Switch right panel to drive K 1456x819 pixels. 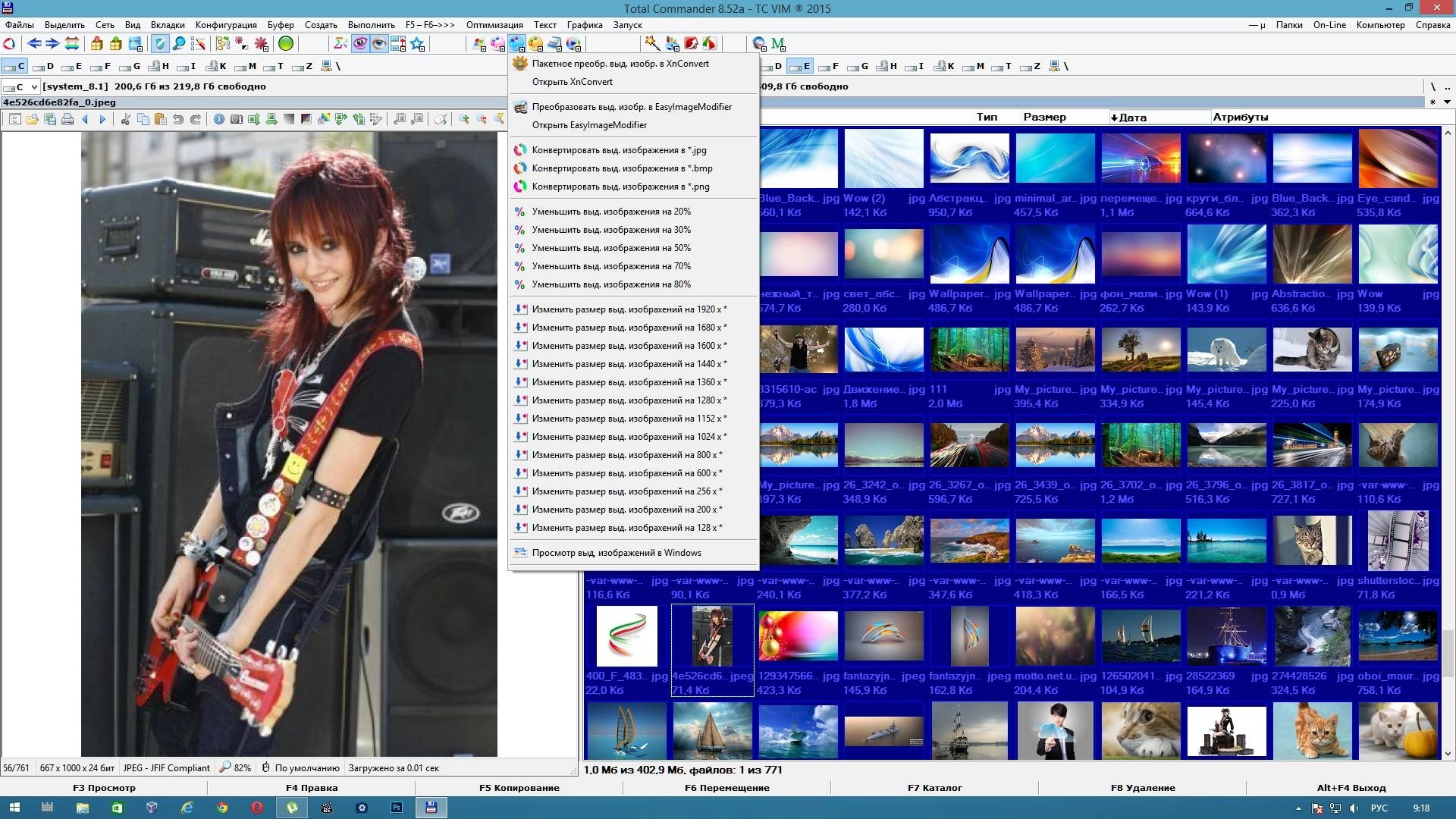tap(944, 66)
